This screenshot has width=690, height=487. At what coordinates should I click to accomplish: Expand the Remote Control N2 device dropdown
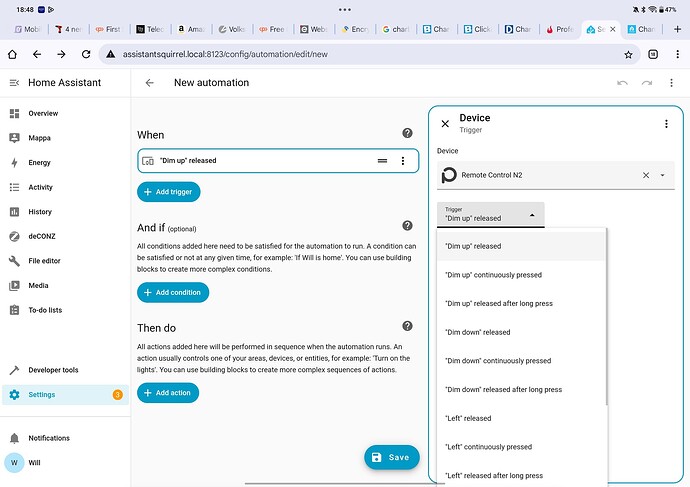(662, 175)
